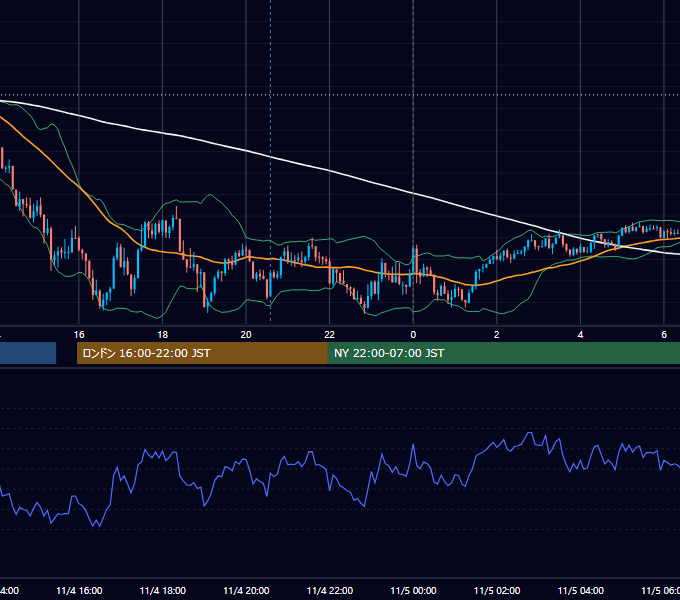Select the "11/4 22:00" date label
Viewport: 680px width, 600px height.
(330, 590)
